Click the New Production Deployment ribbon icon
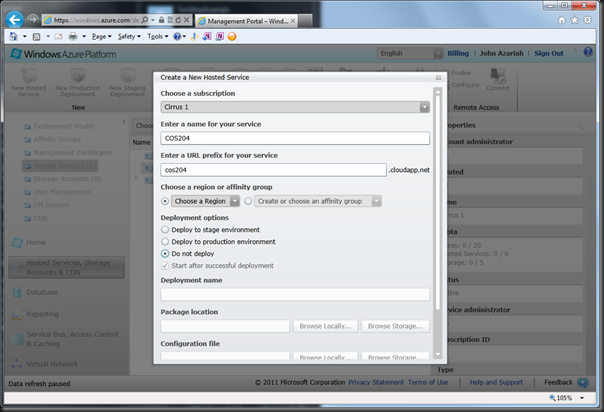604x412 pixels. point(78,75)
